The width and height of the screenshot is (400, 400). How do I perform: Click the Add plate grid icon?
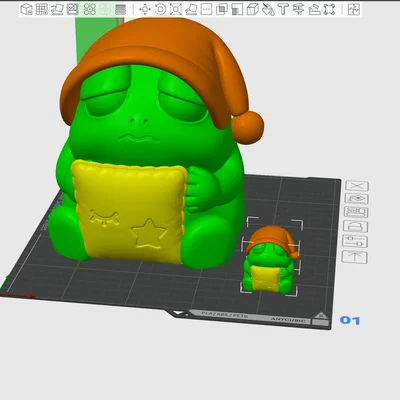pos(42,9)
